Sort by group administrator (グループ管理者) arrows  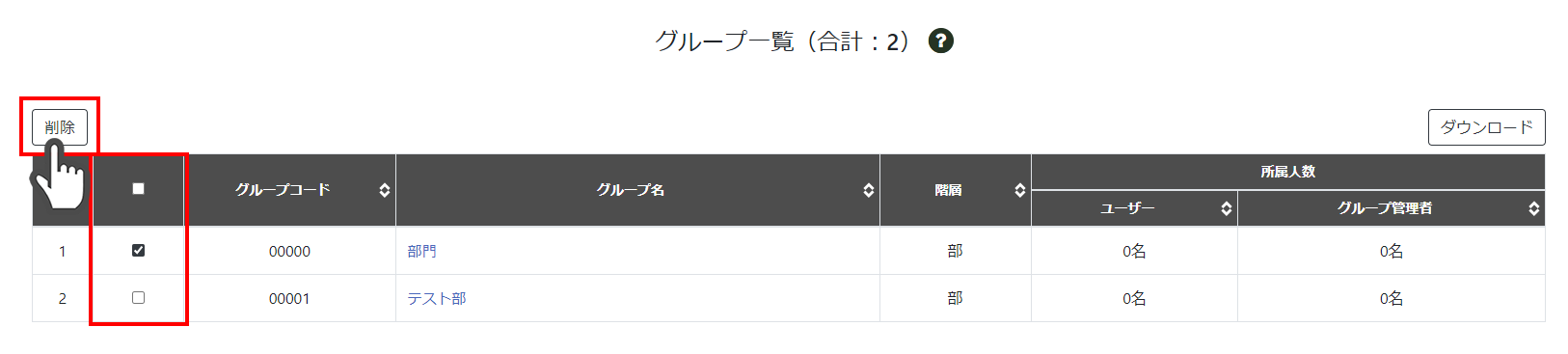[1534, 208]
